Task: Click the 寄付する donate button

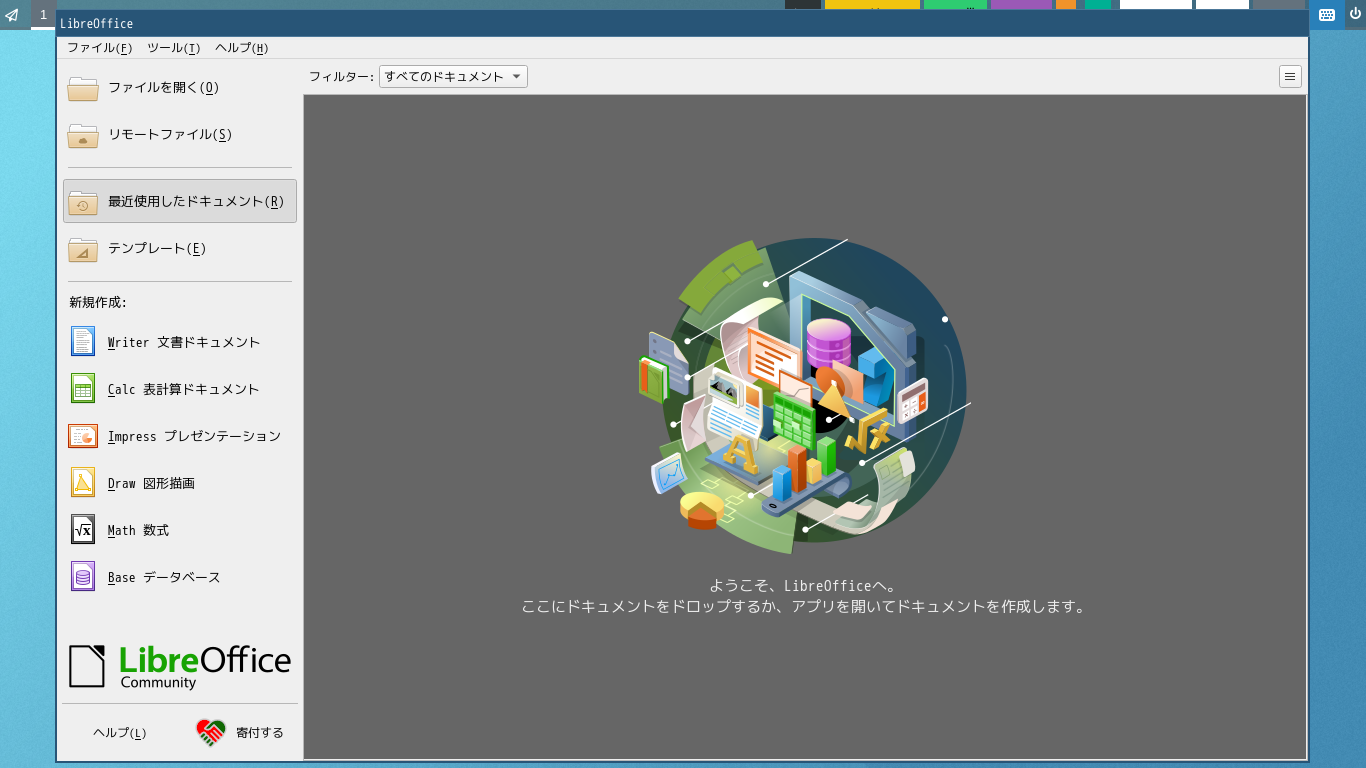Action: pos(240,733)
